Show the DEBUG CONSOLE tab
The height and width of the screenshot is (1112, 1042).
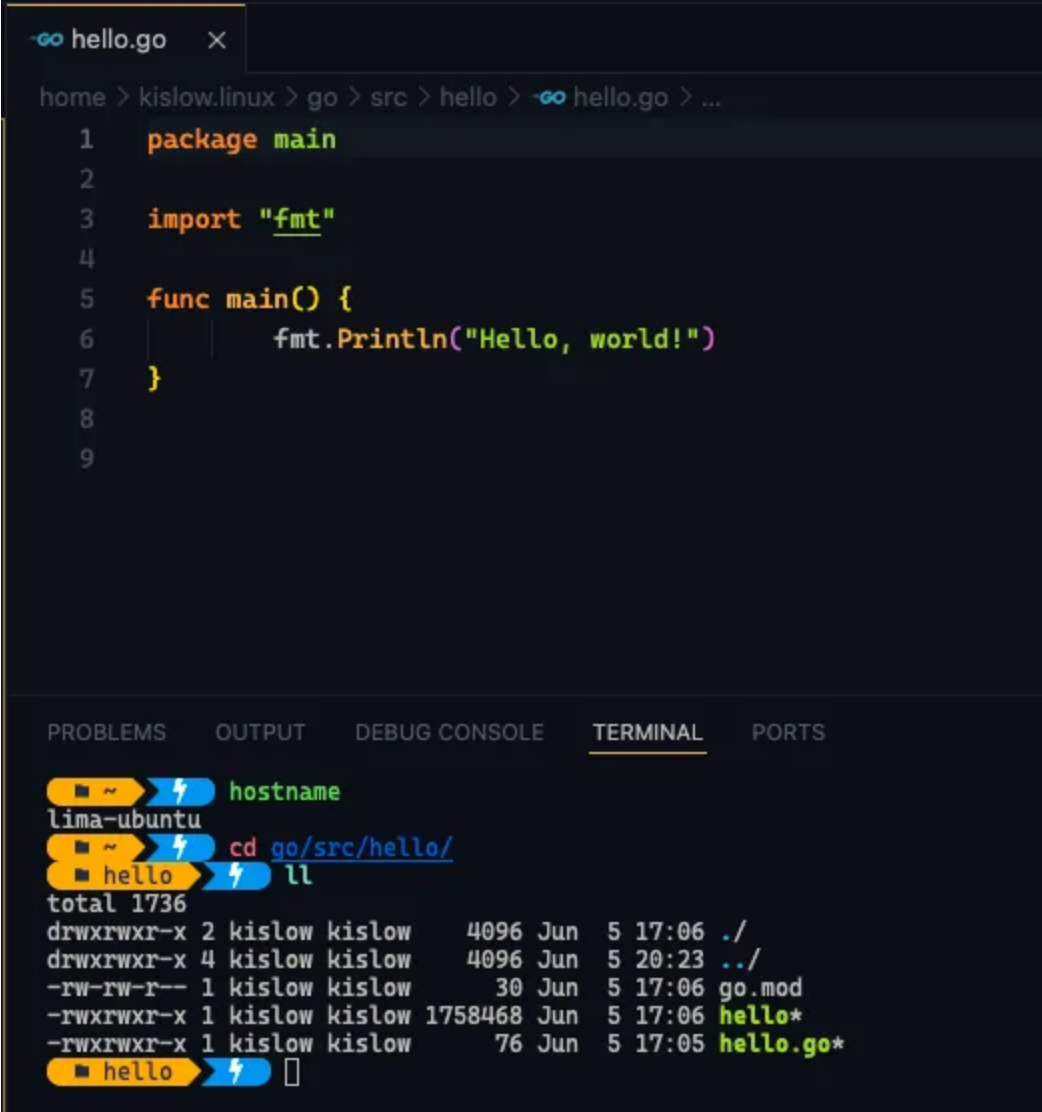tap(449, 732)
